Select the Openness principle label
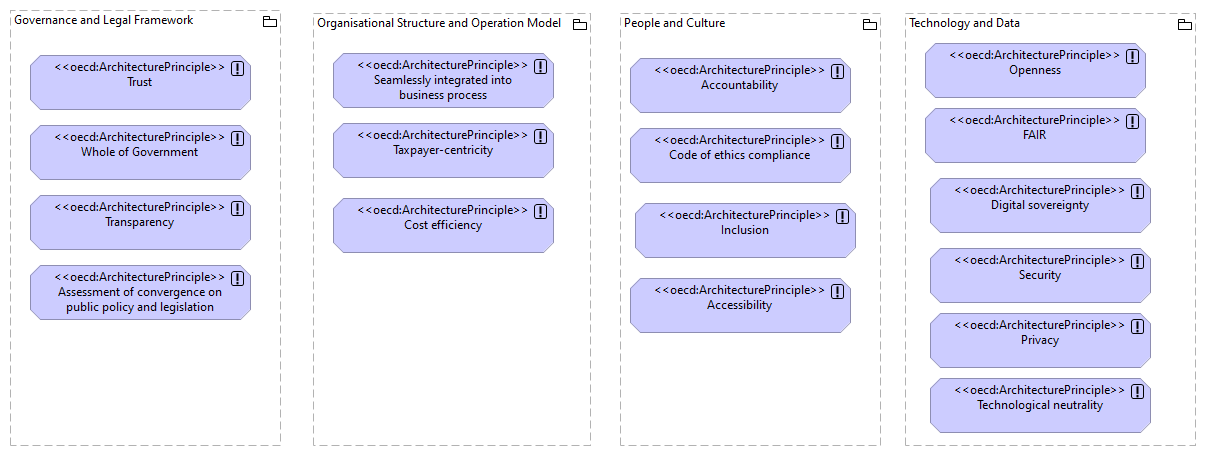This screenshot has height=456, width=1206. (1035, 70)
